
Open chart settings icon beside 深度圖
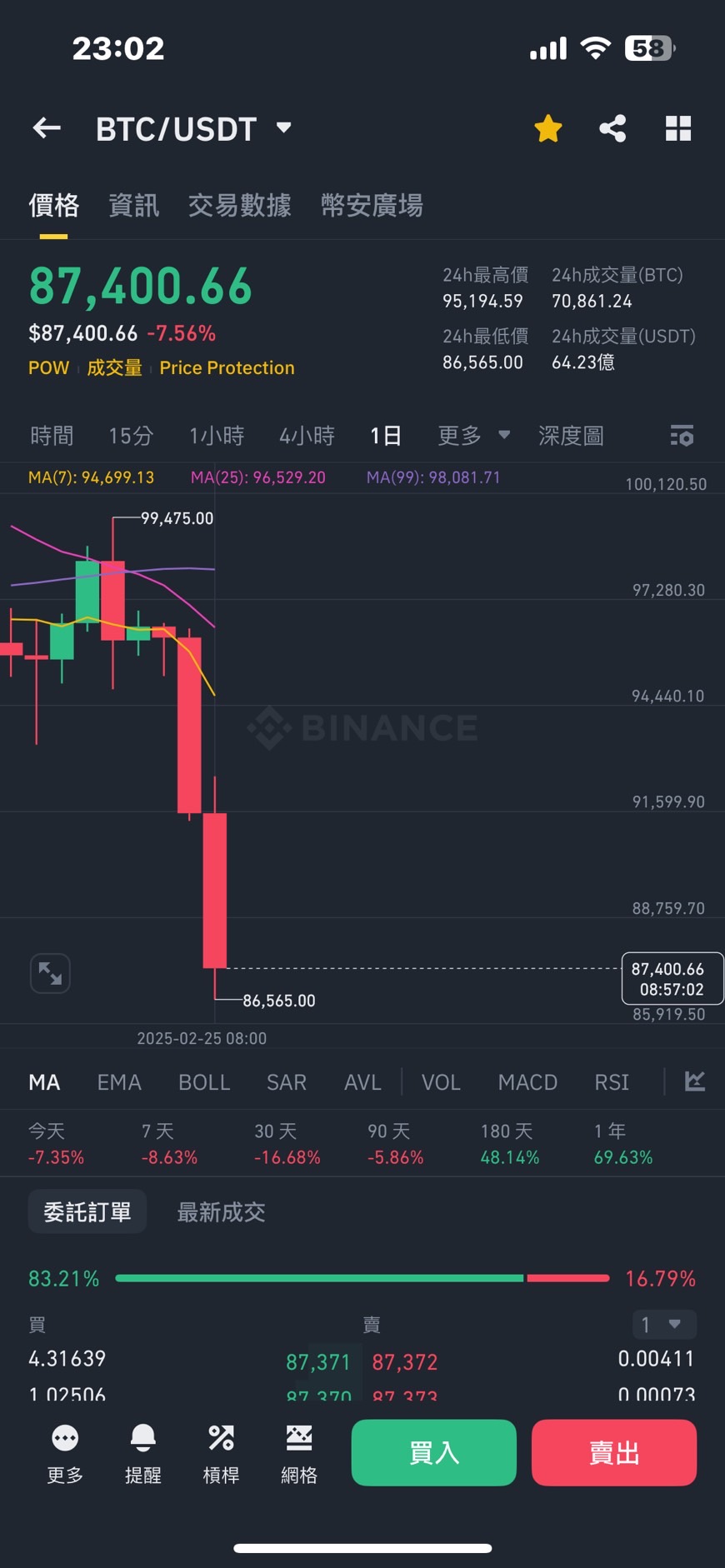click(682, 436)
